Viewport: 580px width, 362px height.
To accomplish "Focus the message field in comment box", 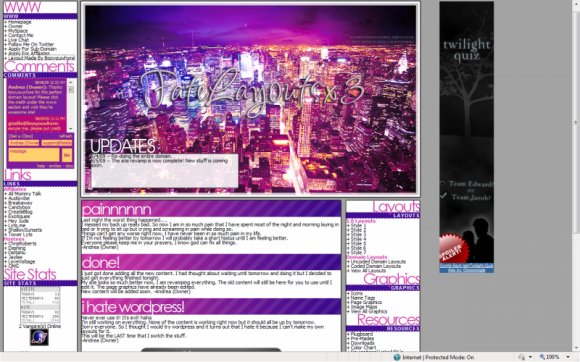I will (x=34, y=155).
